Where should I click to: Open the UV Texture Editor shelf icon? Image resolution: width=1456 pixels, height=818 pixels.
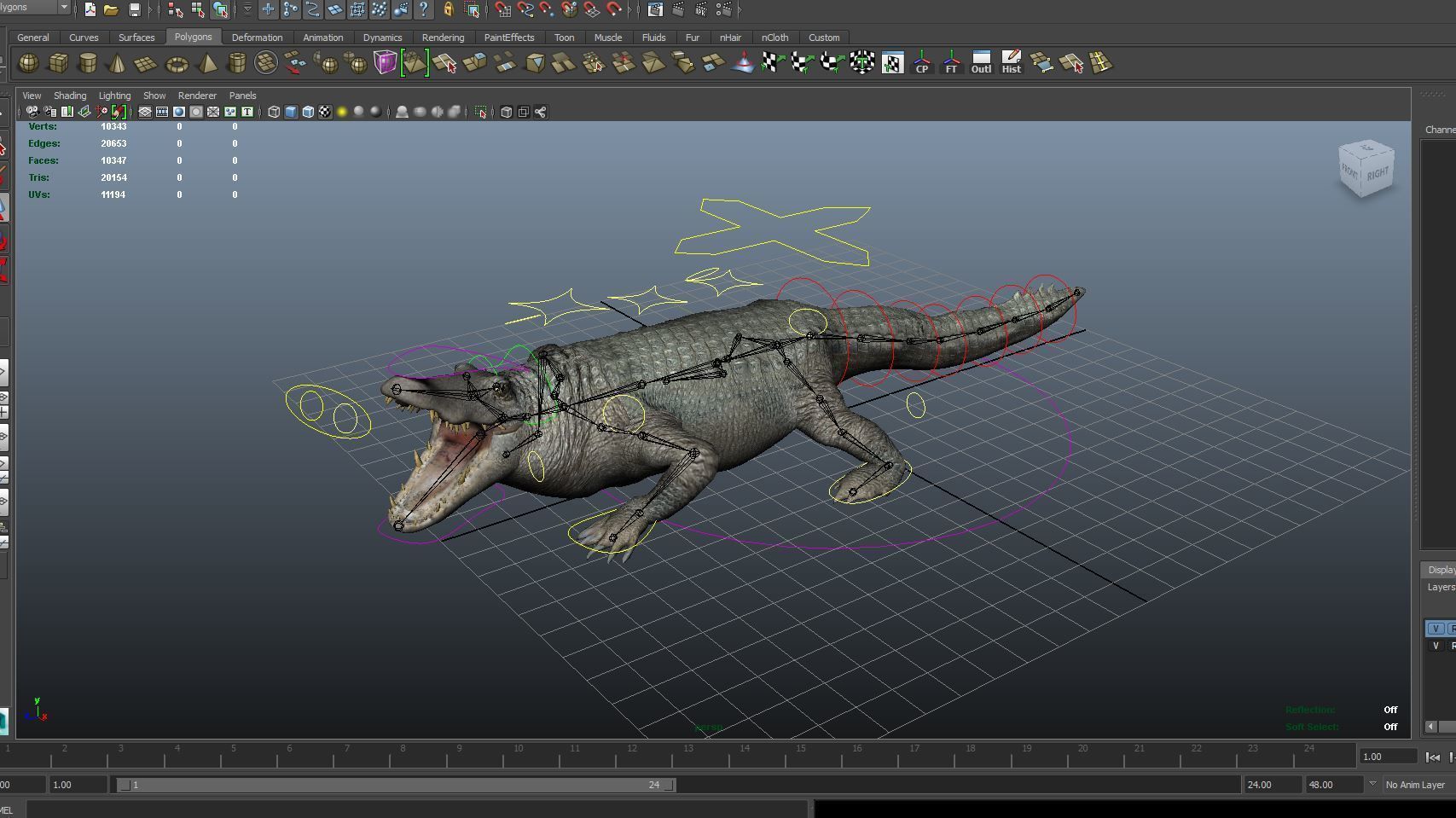892,63
